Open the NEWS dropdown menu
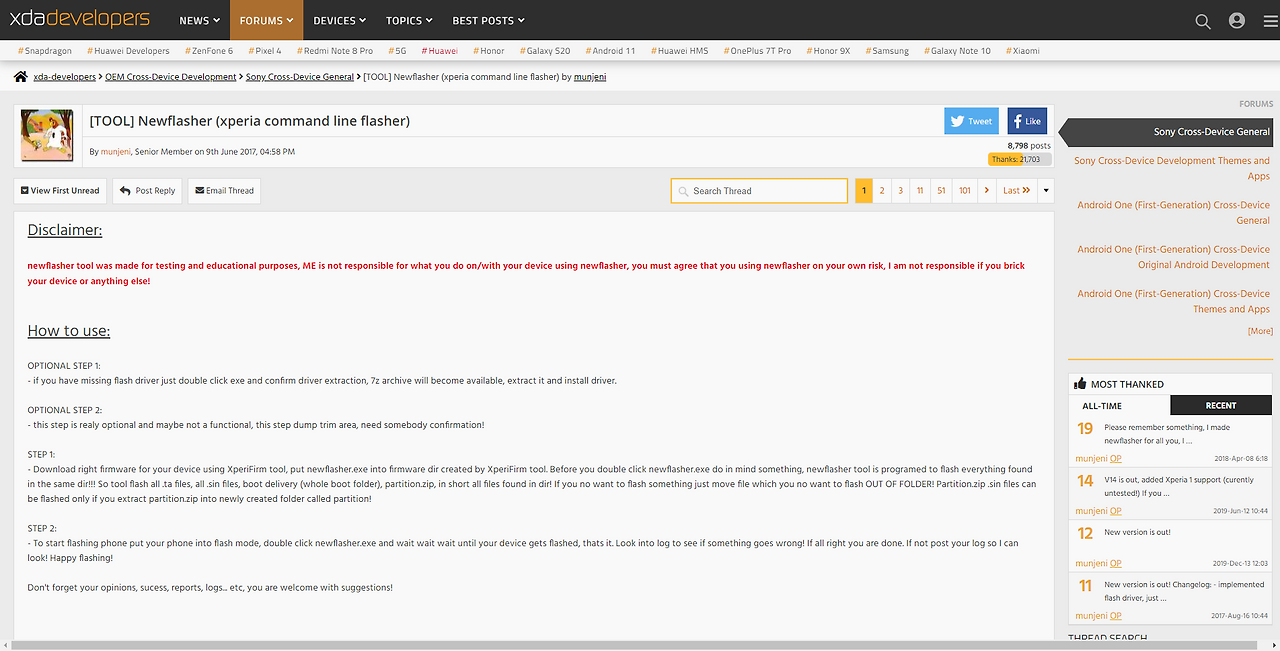Viewport: 1280px width, 651px height. (x=200, y=20)
